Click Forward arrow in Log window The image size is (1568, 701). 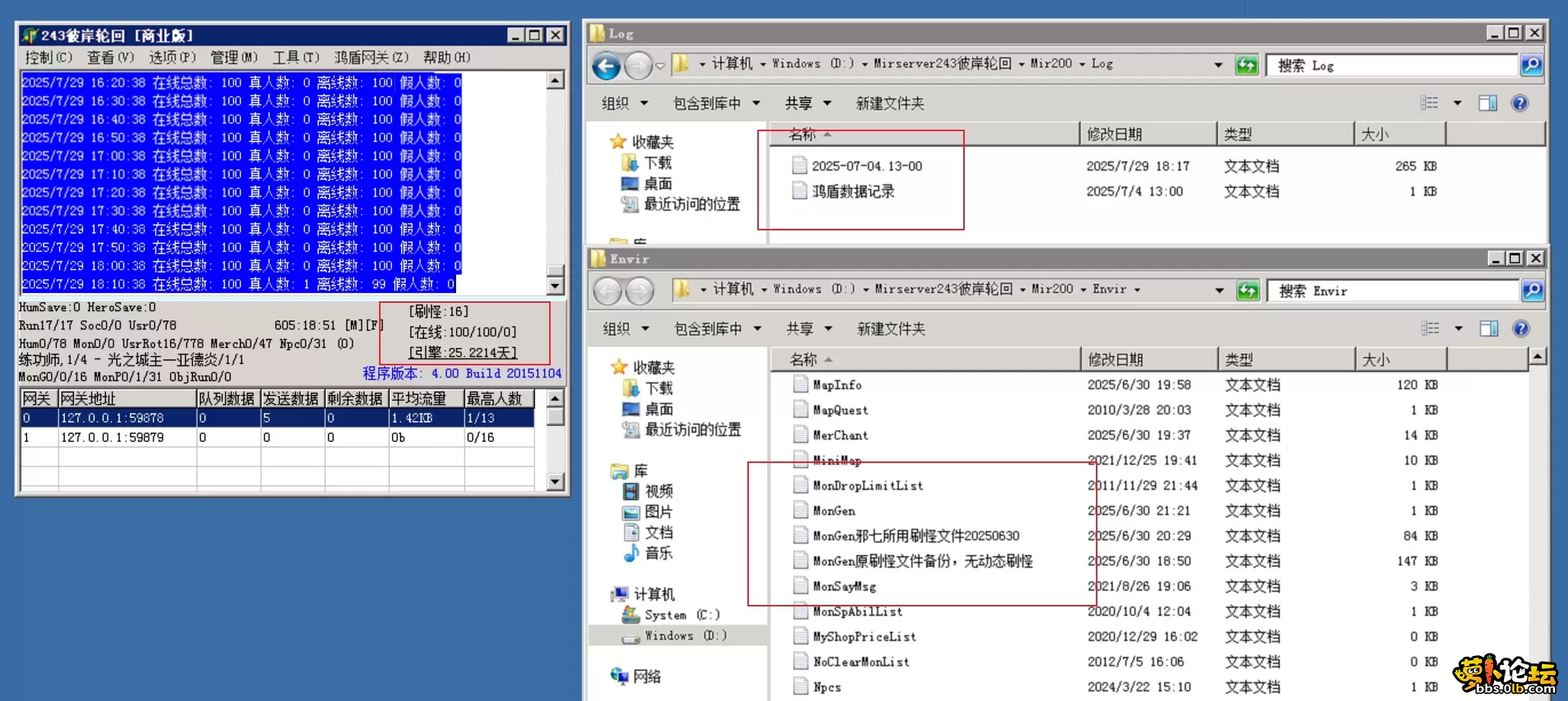point(638,66)
